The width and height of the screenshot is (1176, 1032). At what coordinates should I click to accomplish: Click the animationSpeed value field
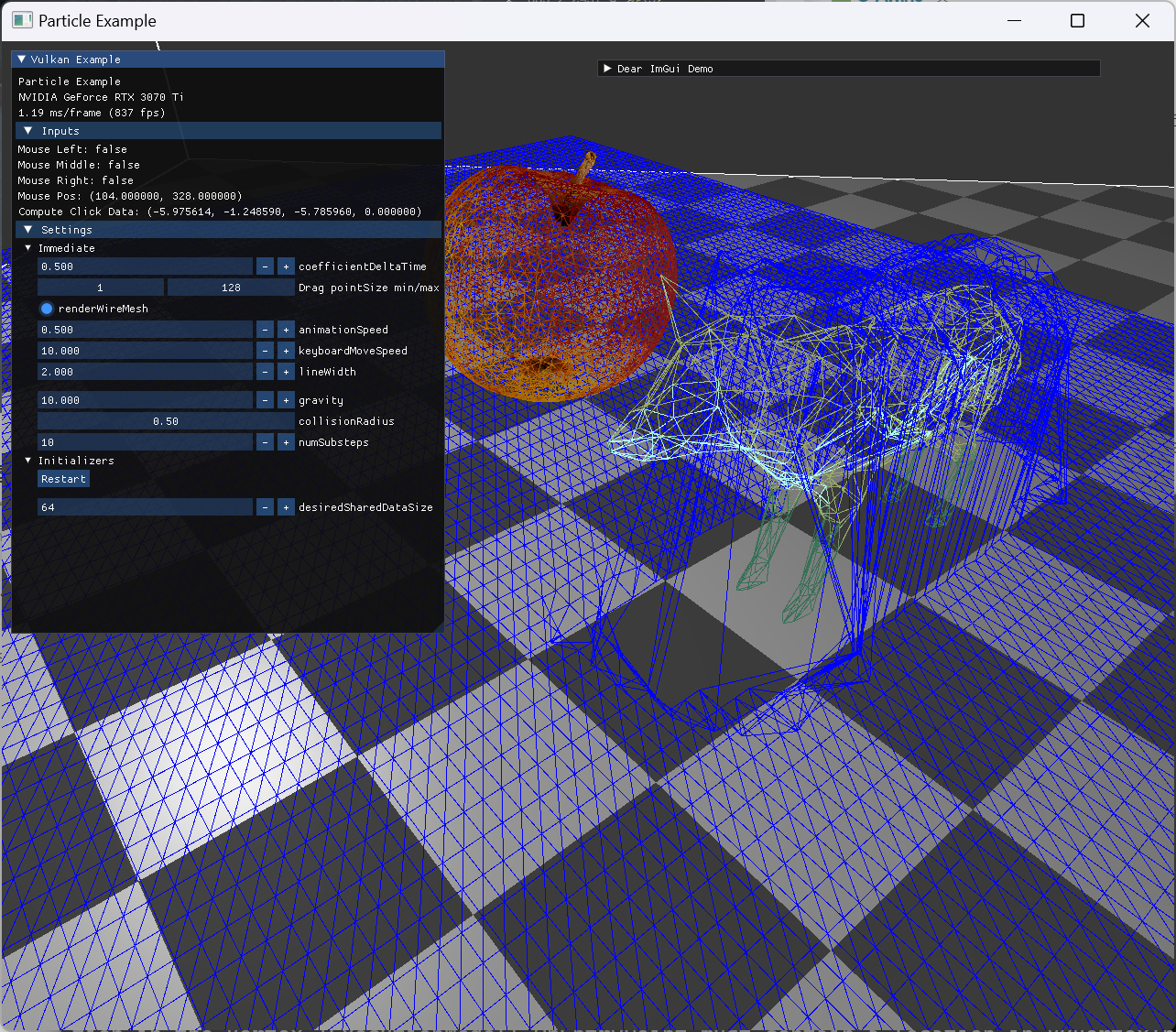145,330
